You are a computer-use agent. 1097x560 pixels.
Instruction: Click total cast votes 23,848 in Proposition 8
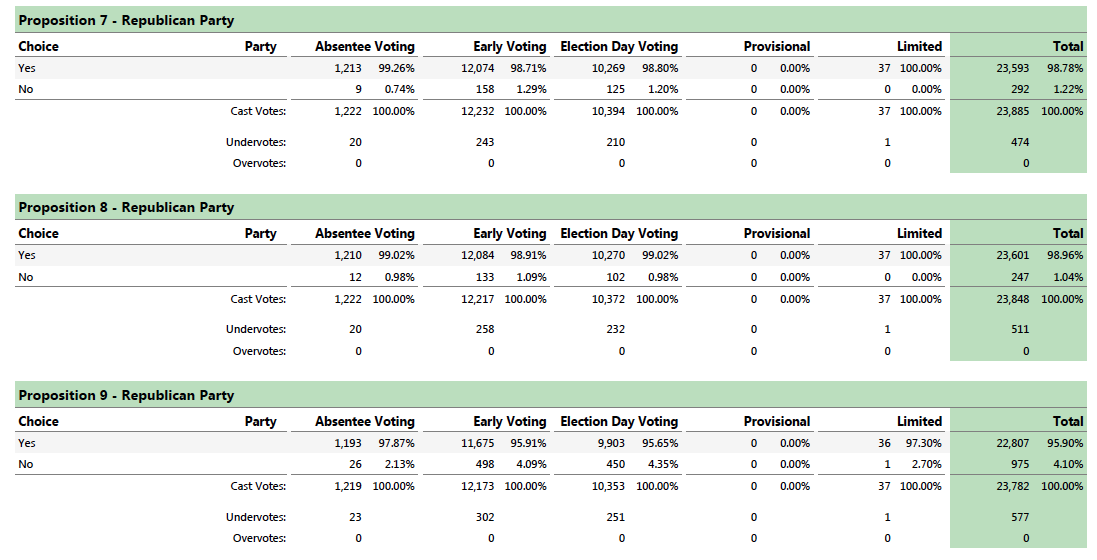pos(1012,299)
